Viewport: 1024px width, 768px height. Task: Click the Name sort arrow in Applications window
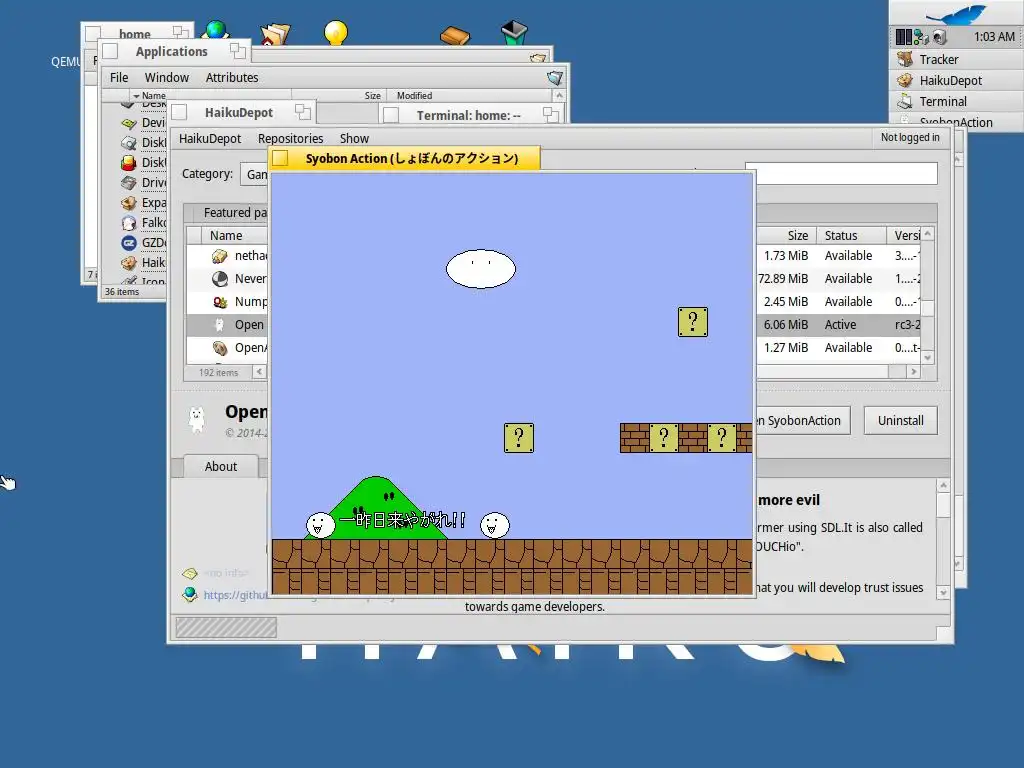[136, 96]
